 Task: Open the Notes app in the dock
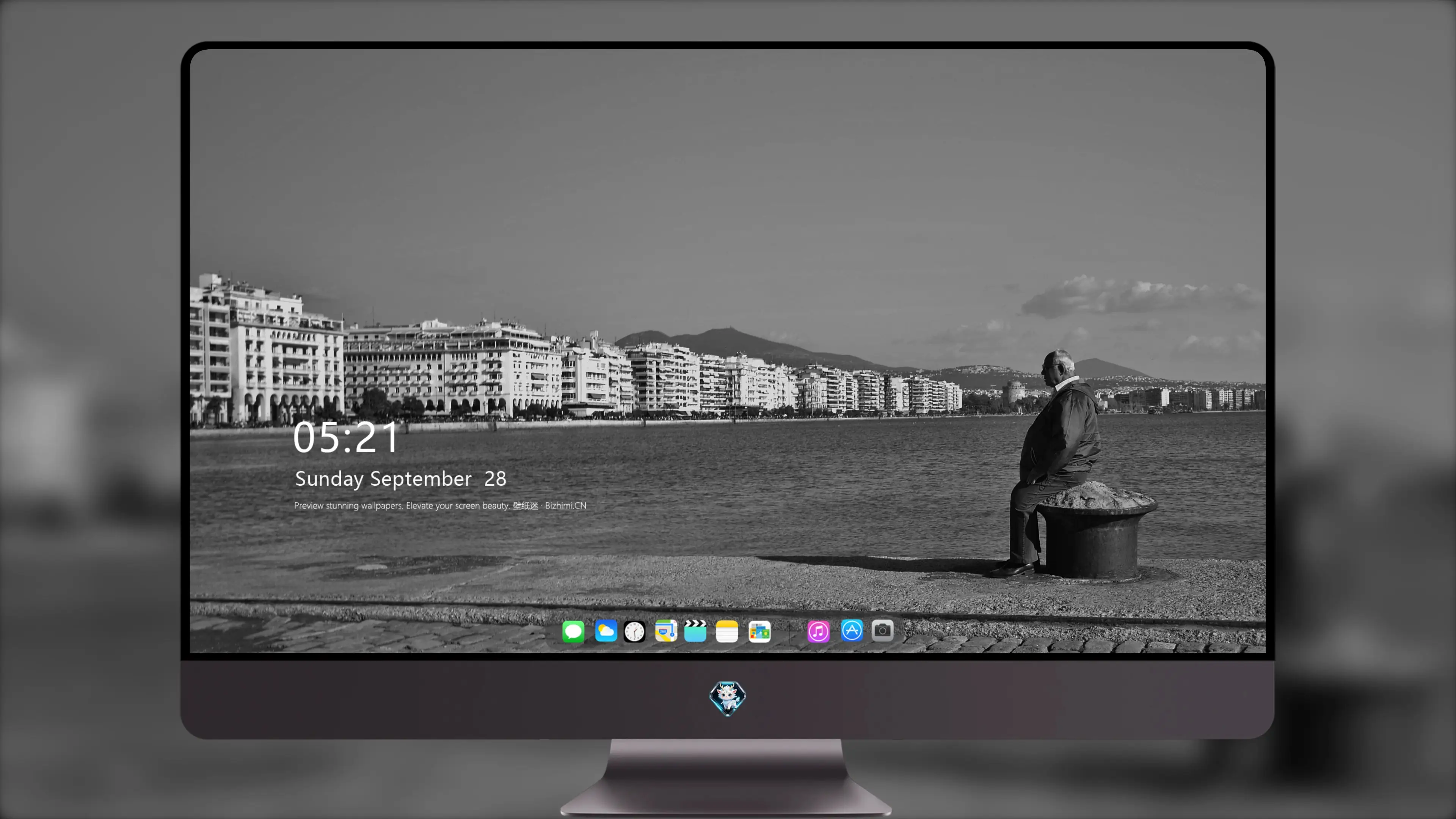pyautogui.click(x=727, y=631)
